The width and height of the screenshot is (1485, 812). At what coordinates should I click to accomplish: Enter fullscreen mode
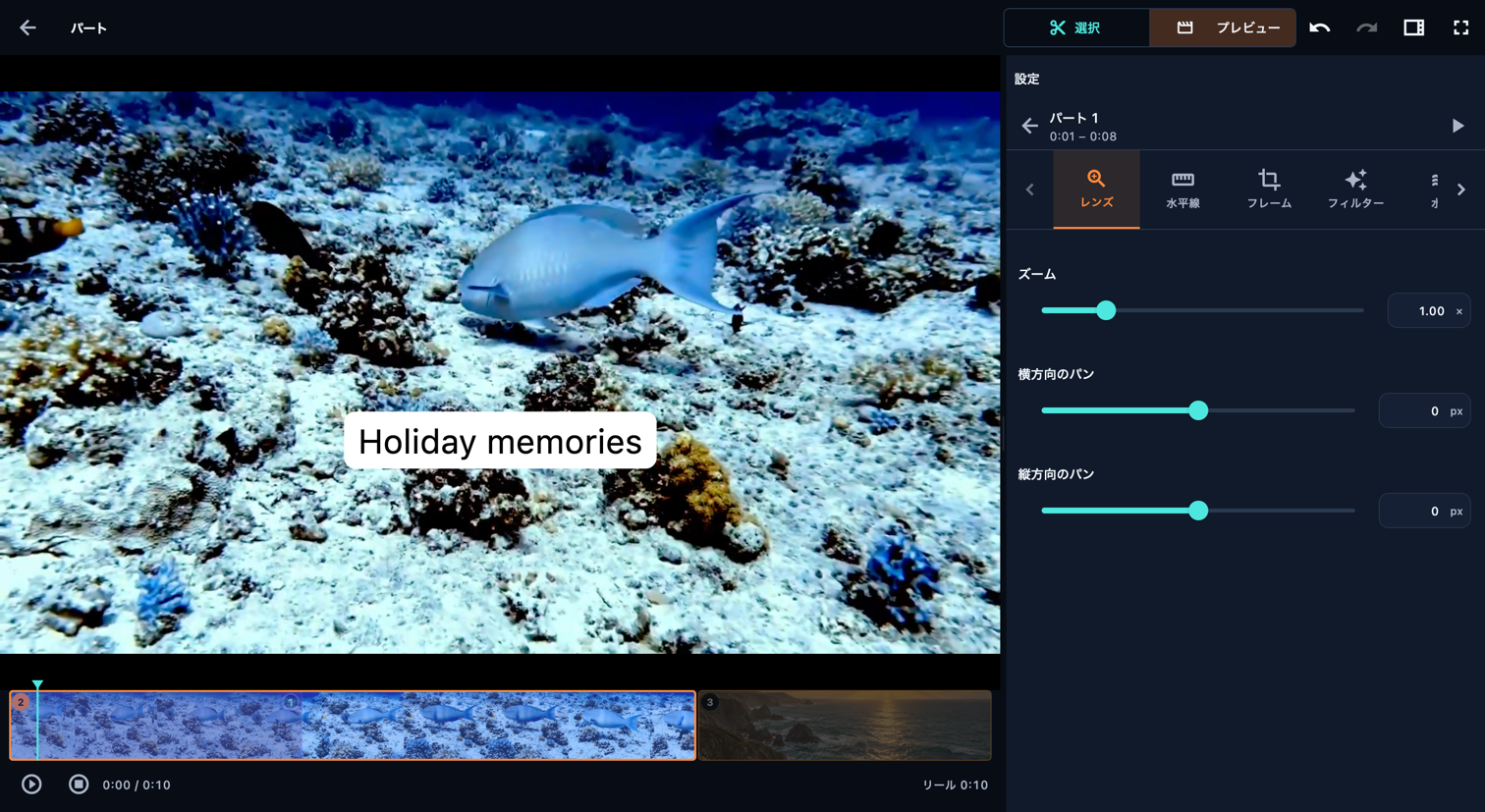(x=1460, y=27)
